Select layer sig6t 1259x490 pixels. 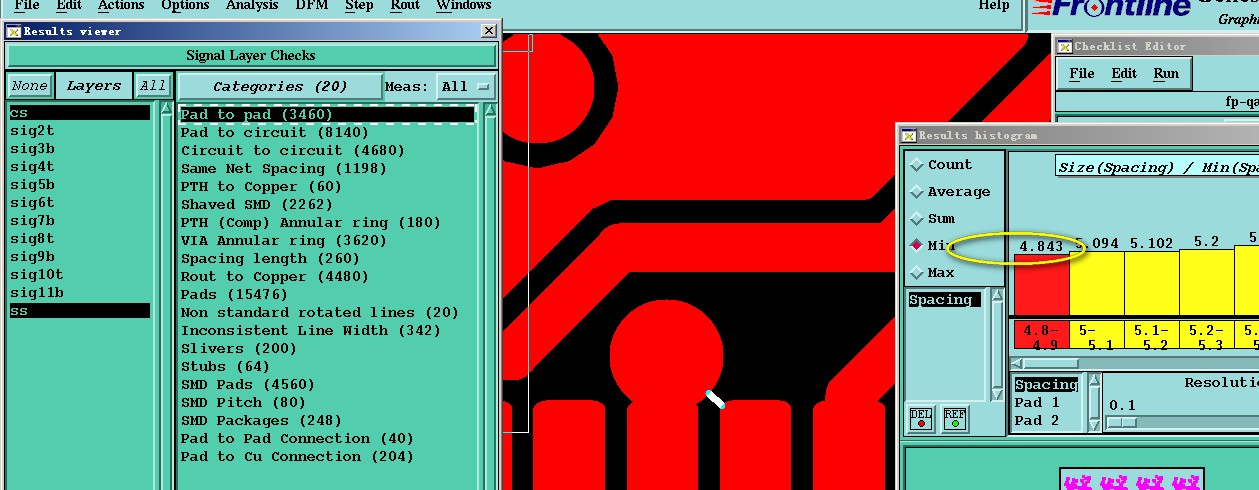point(79,203)
